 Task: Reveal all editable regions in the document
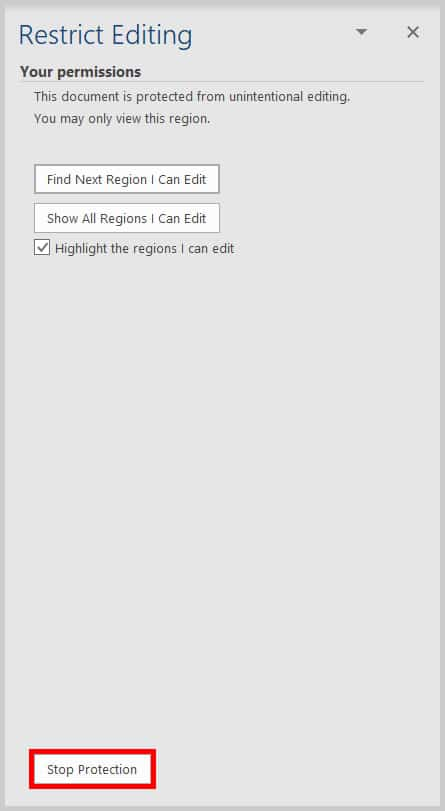[x=127, y=218]
